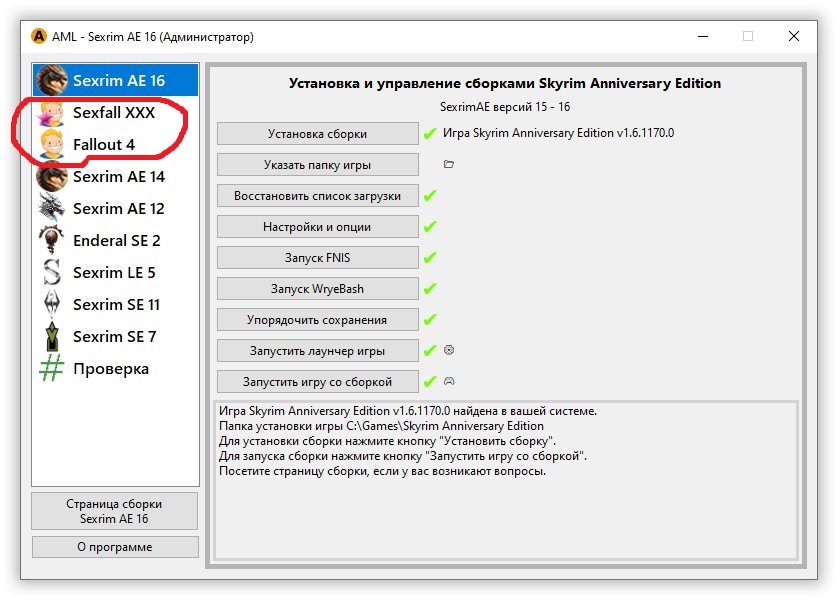Open the О программе button
The height and width of the screenshot is (600, 838).
coord(114,547)
